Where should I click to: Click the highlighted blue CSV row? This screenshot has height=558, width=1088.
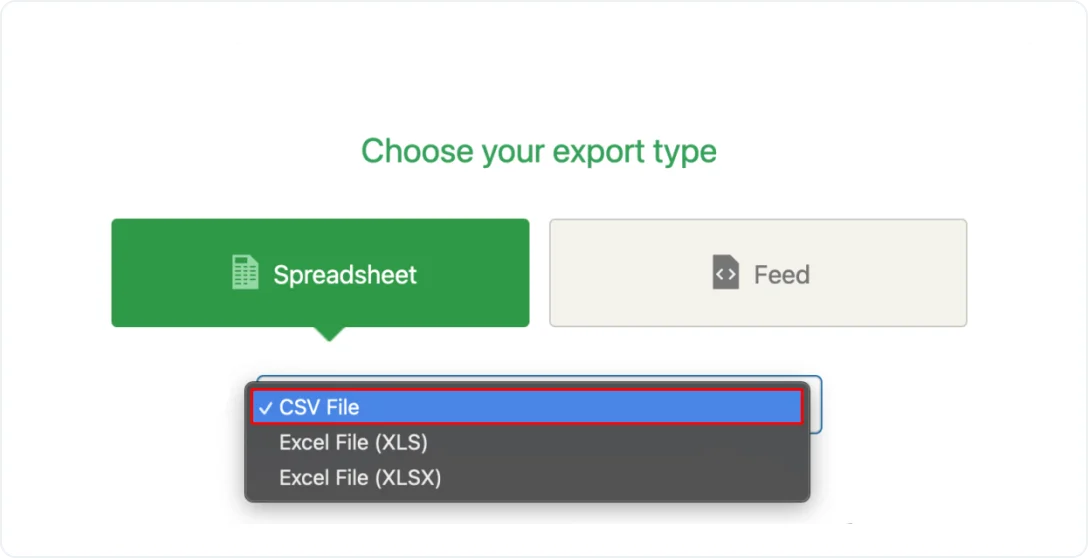coord(600,407)
